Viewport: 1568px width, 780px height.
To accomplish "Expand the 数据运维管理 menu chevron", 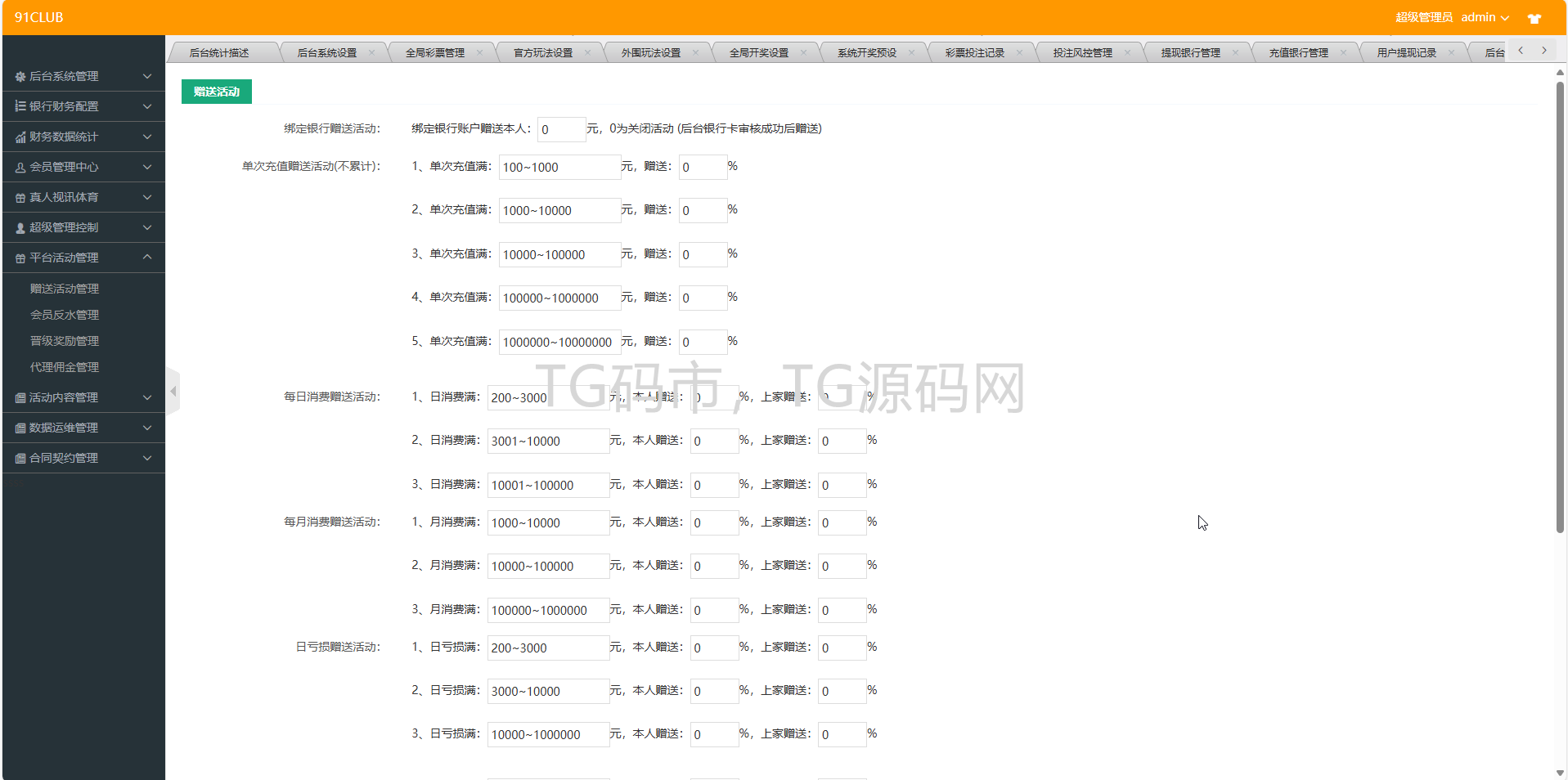I will pos(147,428).
